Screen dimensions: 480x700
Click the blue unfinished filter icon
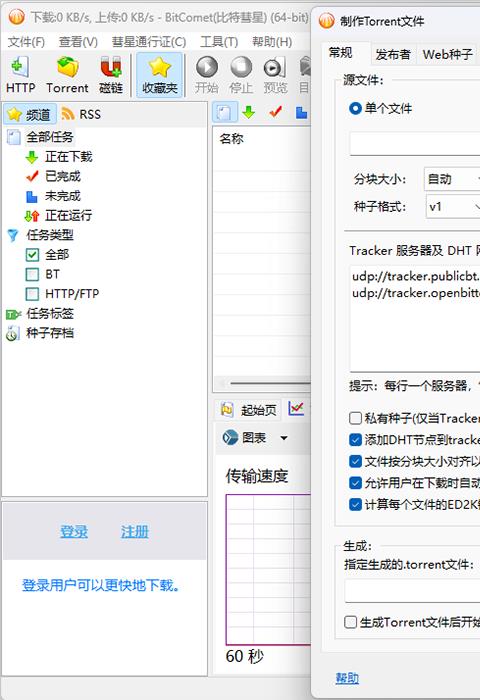coord(302,112)
